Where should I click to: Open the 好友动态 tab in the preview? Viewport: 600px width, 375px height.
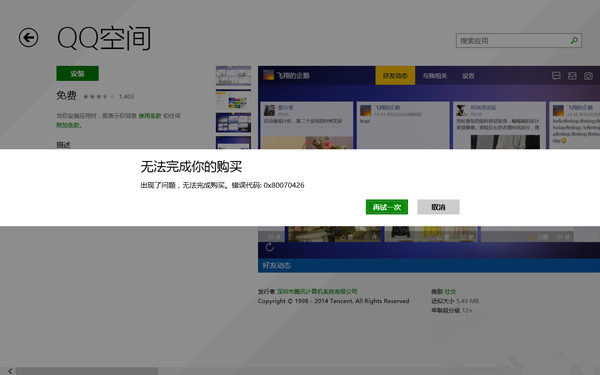pos(395,75)
